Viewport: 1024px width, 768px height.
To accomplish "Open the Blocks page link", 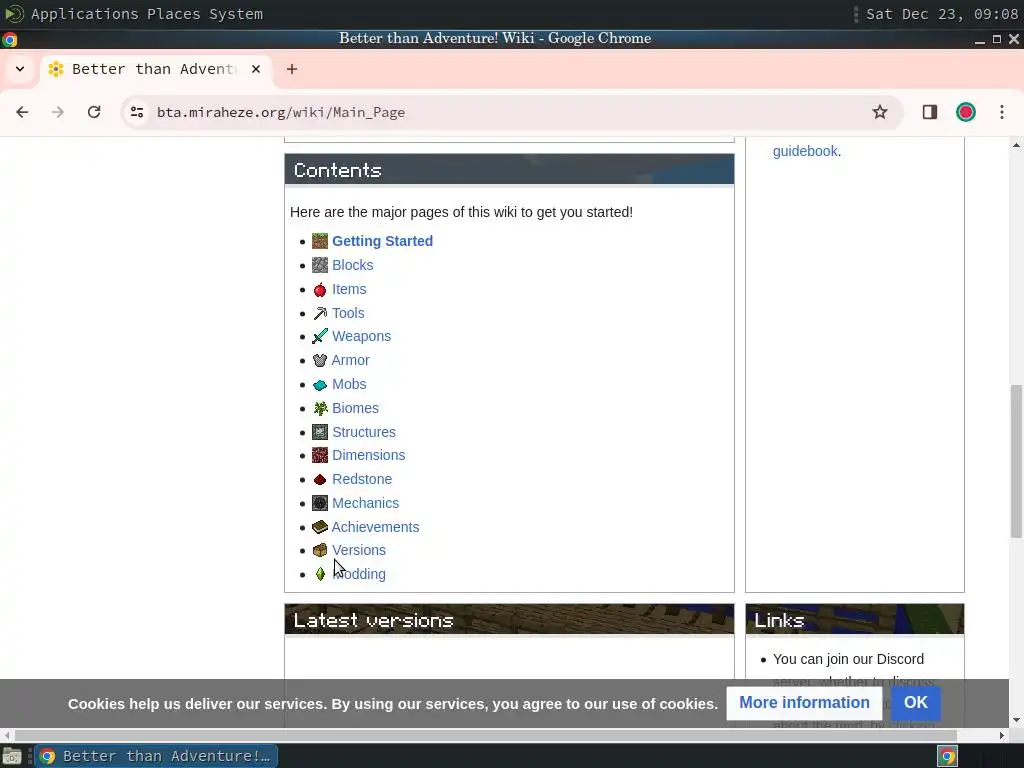I will (353, 265).
